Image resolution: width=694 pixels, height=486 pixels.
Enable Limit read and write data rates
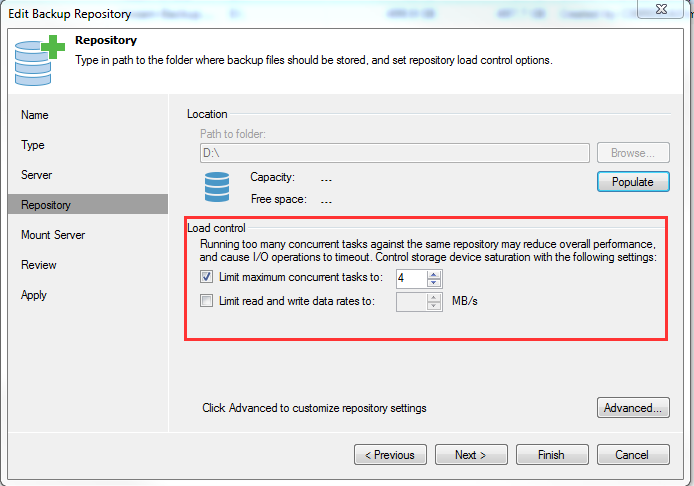coord(206,301)
